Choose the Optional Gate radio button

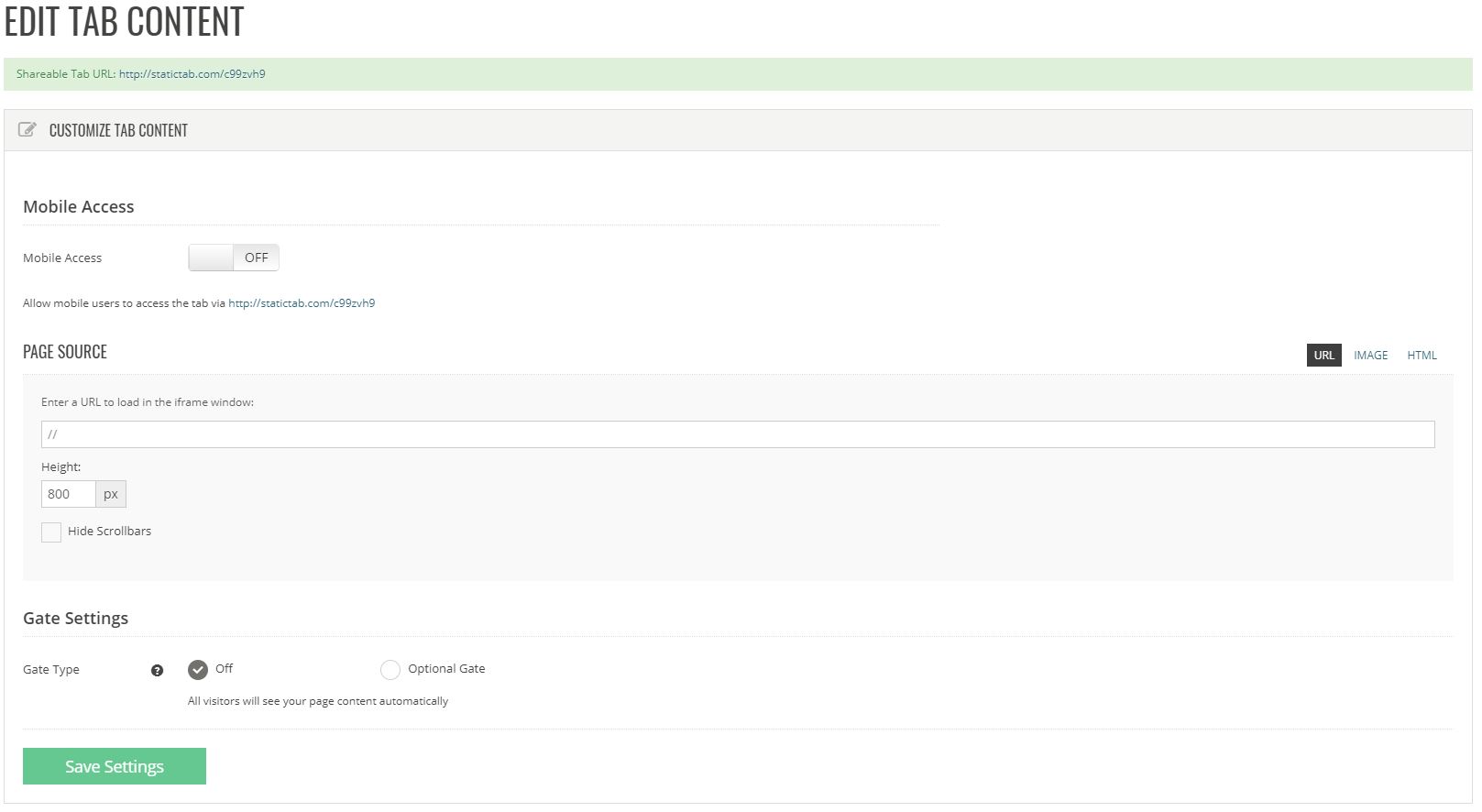pyautogui.click(x=390, y=670)
